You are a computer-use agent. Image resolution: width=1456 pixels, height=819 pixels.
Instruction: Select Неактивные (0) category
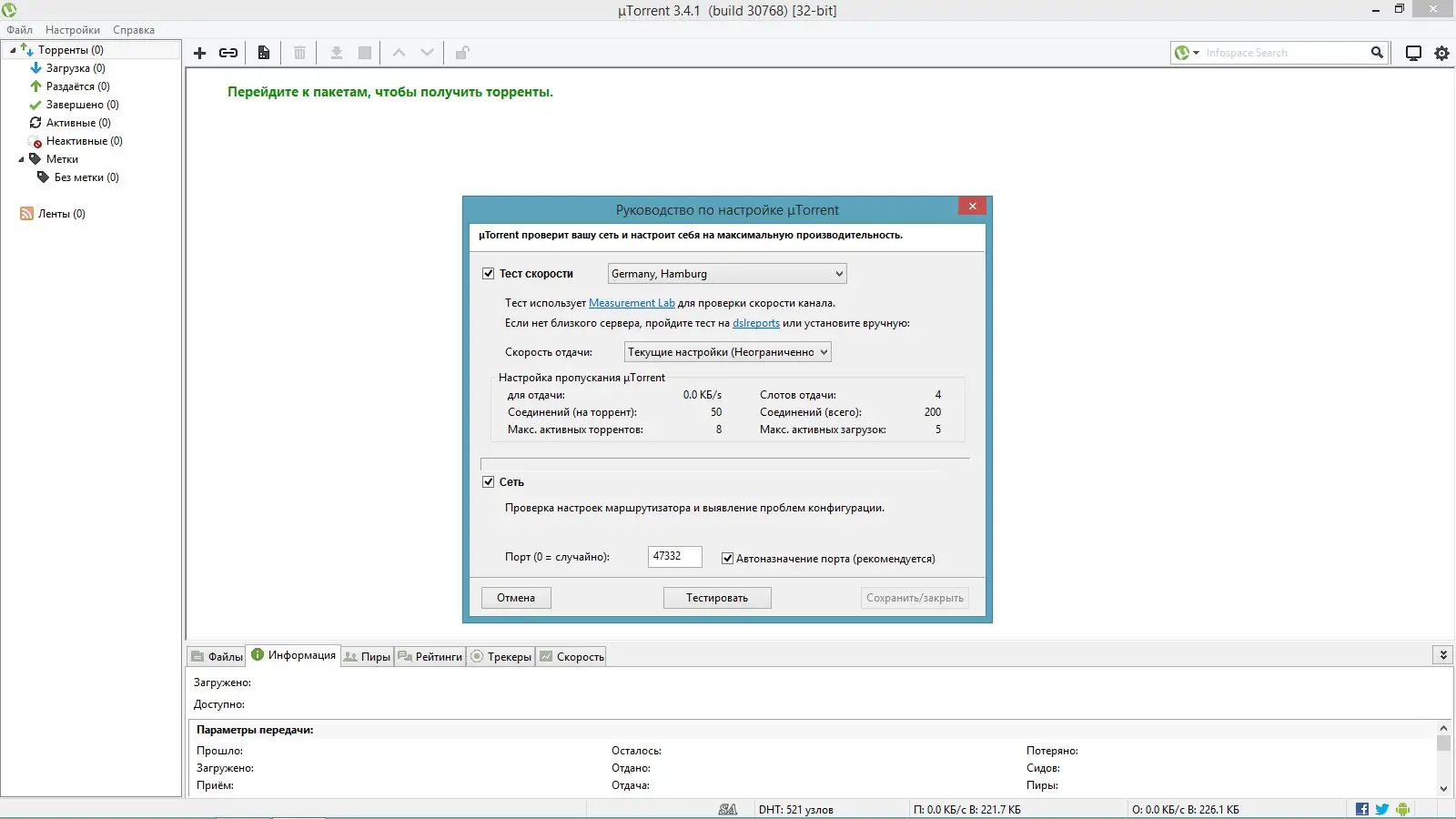click(x=84, y=141)
